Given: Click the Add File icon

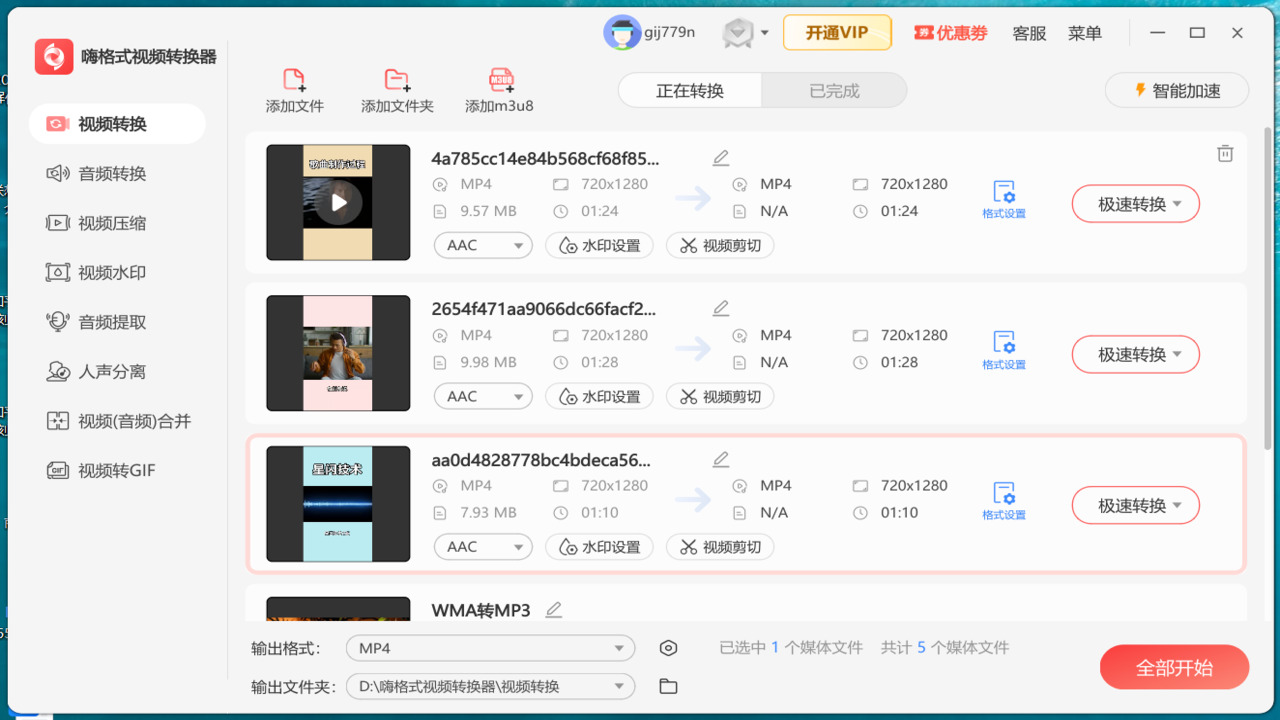Looking at the screenshot, I should click(294, 81).
